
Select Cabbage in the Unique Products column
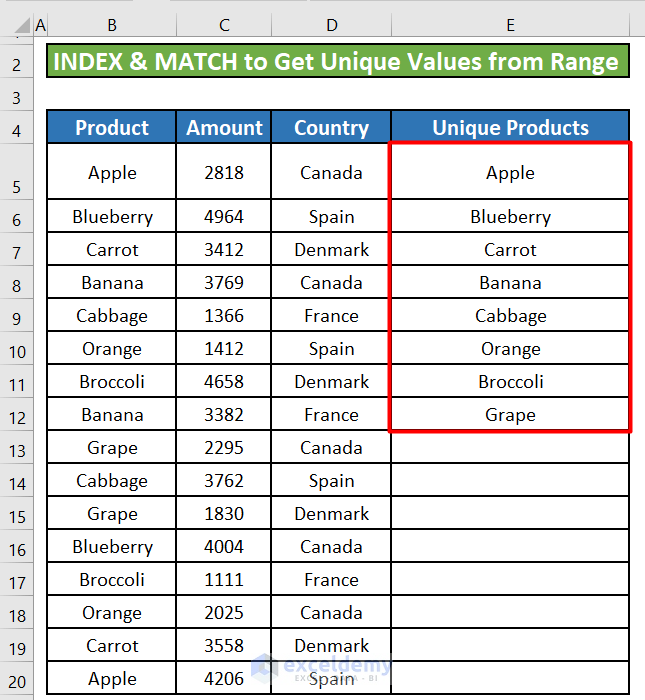tap(510, 316)
